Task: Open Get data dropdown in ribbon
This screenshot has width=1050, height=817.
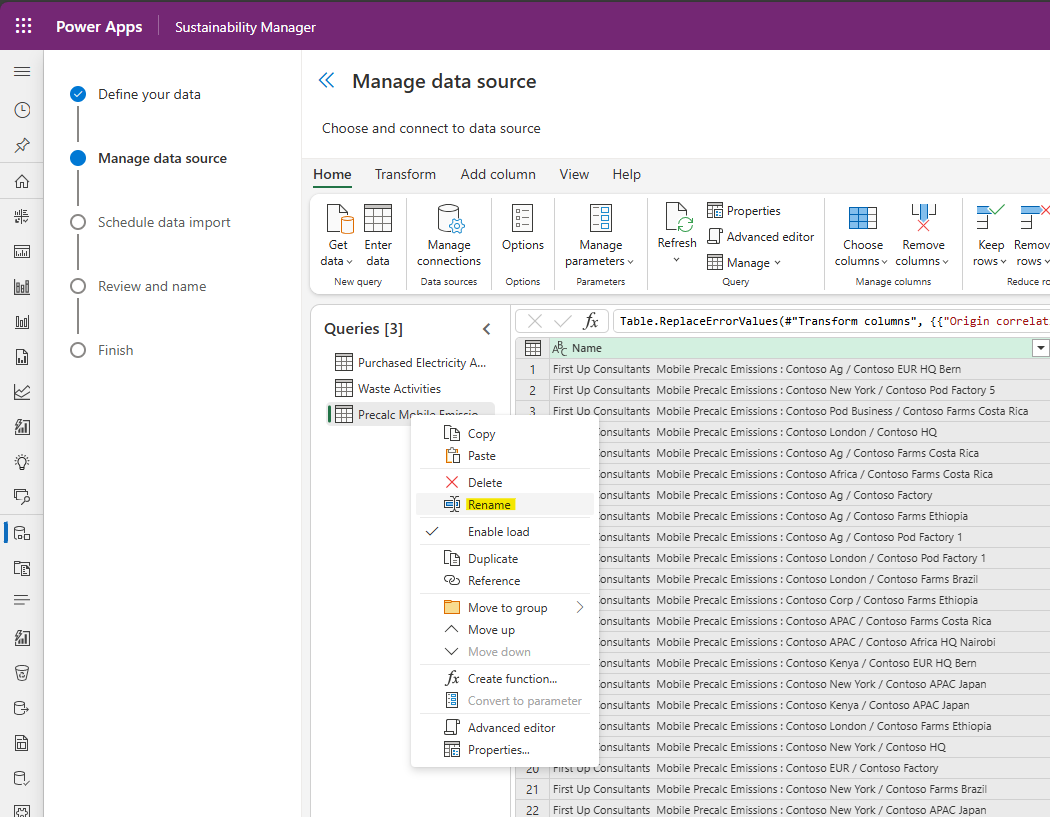Action: pos(338,235)
